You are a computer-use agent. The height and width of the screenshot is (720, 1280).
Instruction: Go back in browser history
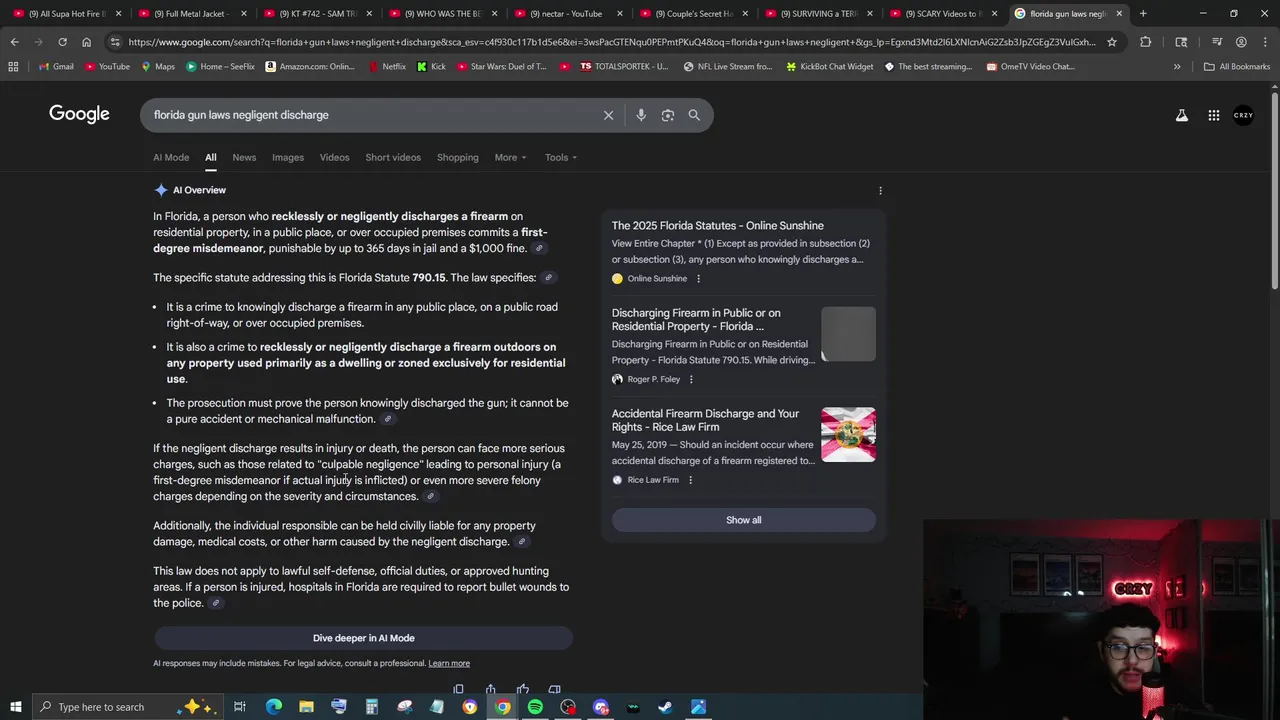(14, 42)
